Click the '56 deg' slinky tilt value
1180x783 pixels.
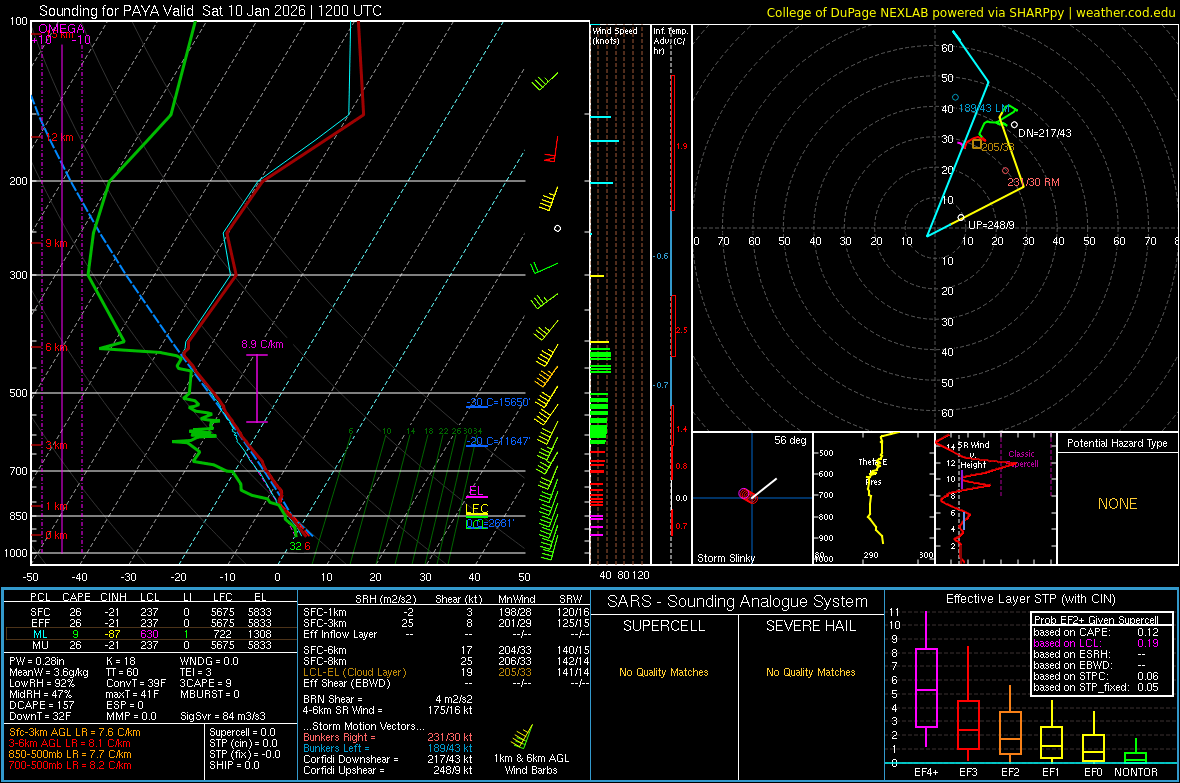[x=789, y=440]
